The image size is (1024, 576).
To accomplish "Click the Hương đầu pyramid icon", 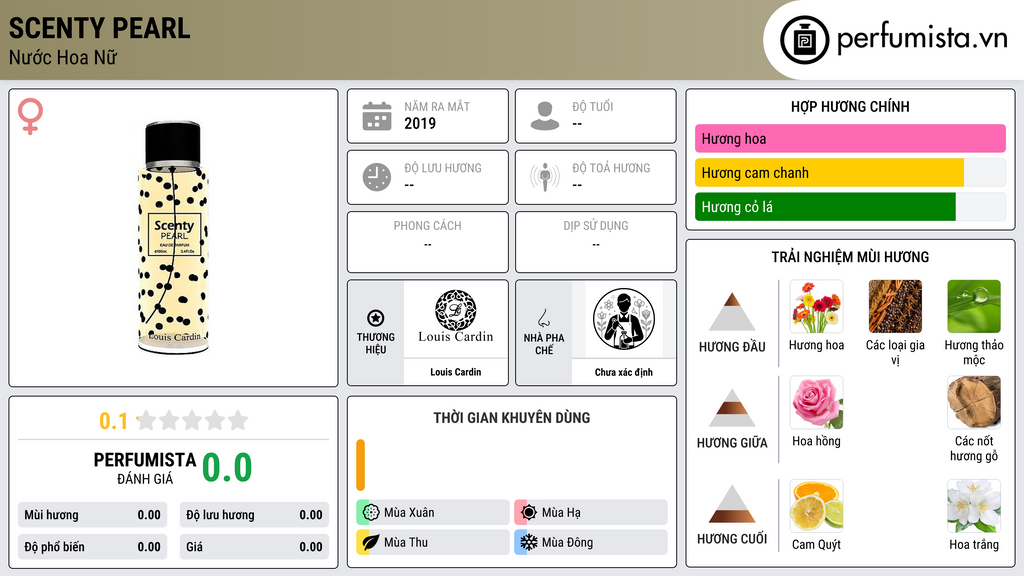I will tap(732, 312).
